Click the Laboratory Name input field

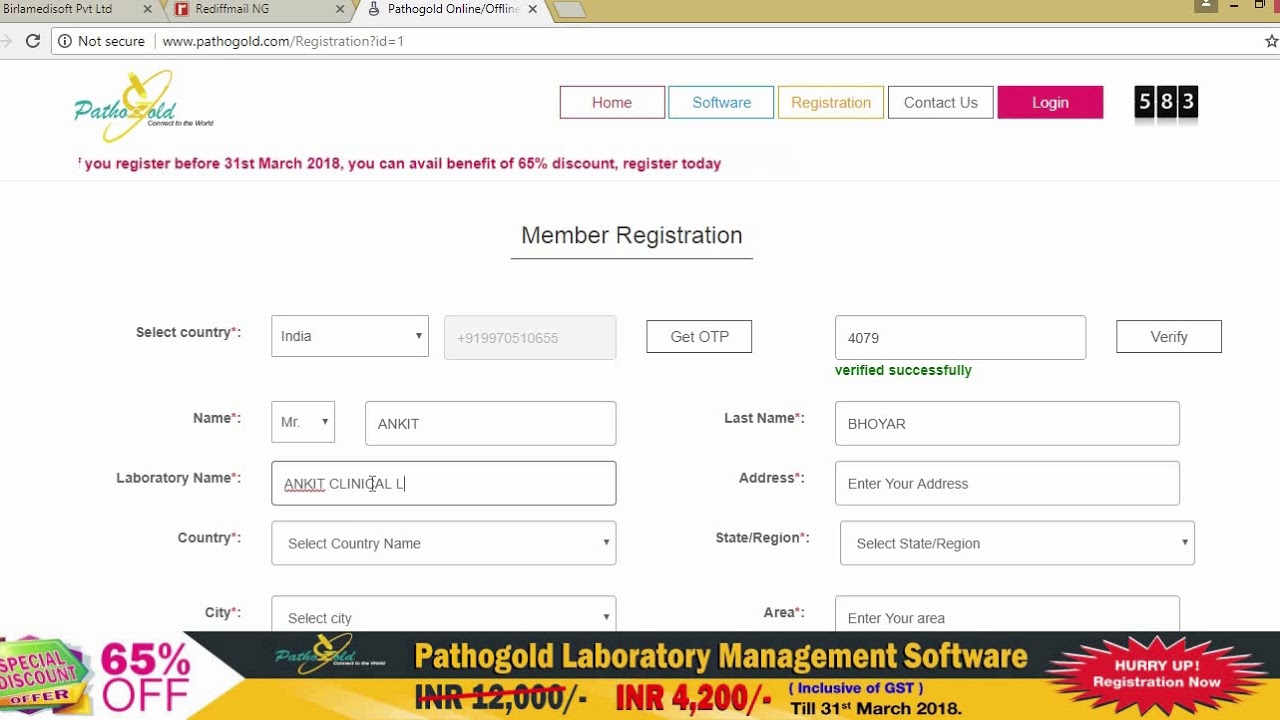[444, 483]
